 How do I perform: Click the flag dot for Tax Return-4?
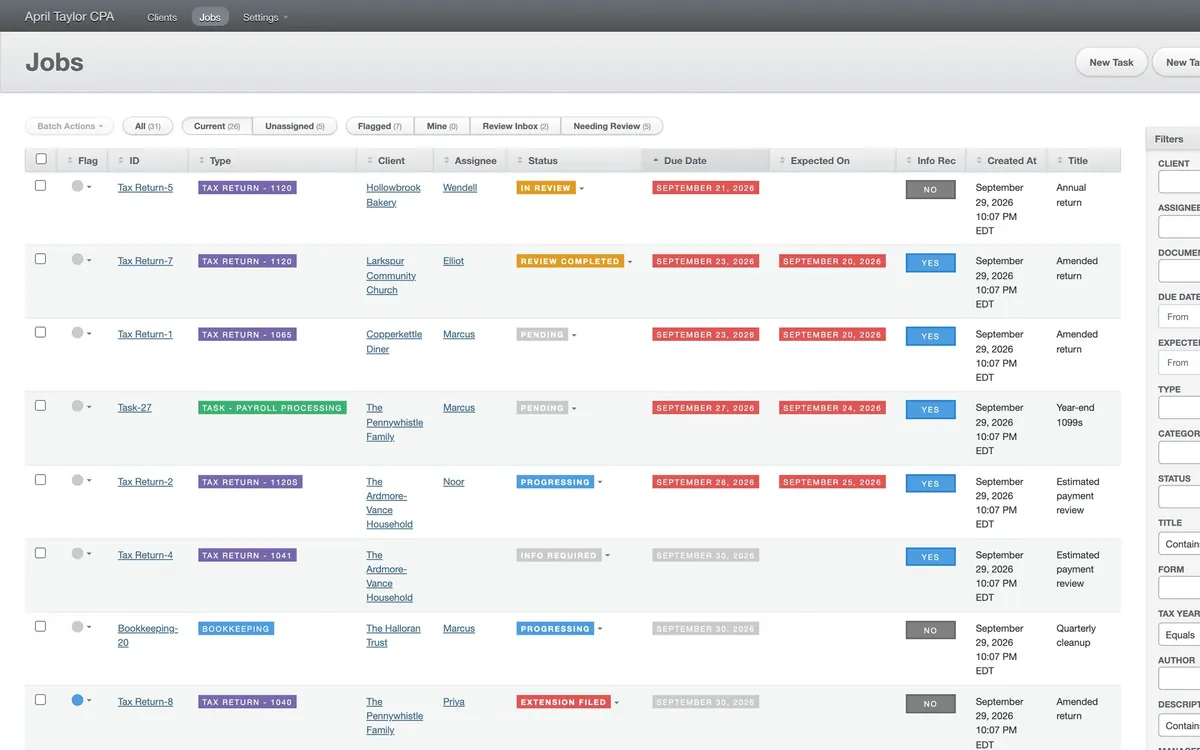(77, 553)
